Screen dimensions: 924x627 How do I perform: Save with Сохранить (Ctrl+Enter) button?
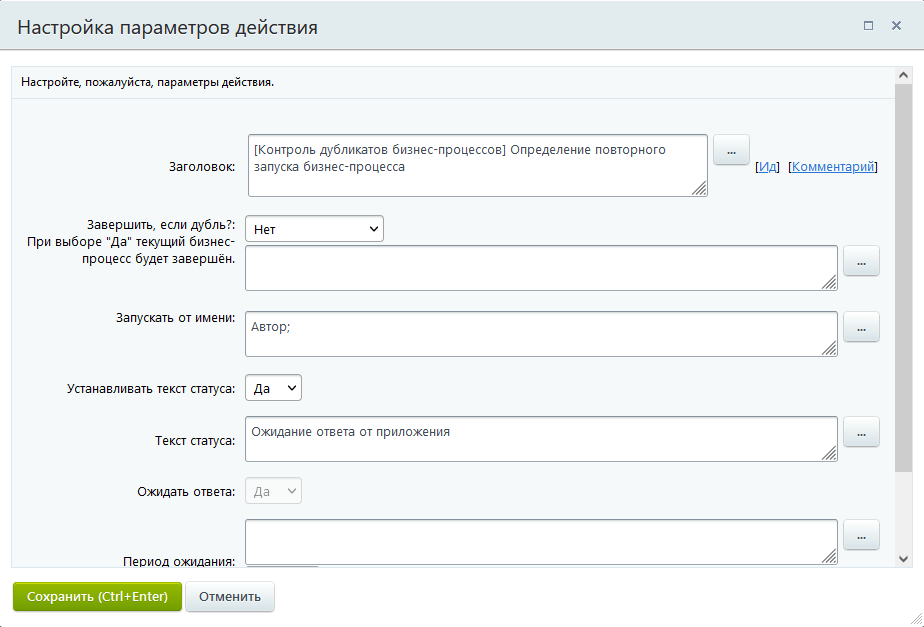[x=97, y=597]
